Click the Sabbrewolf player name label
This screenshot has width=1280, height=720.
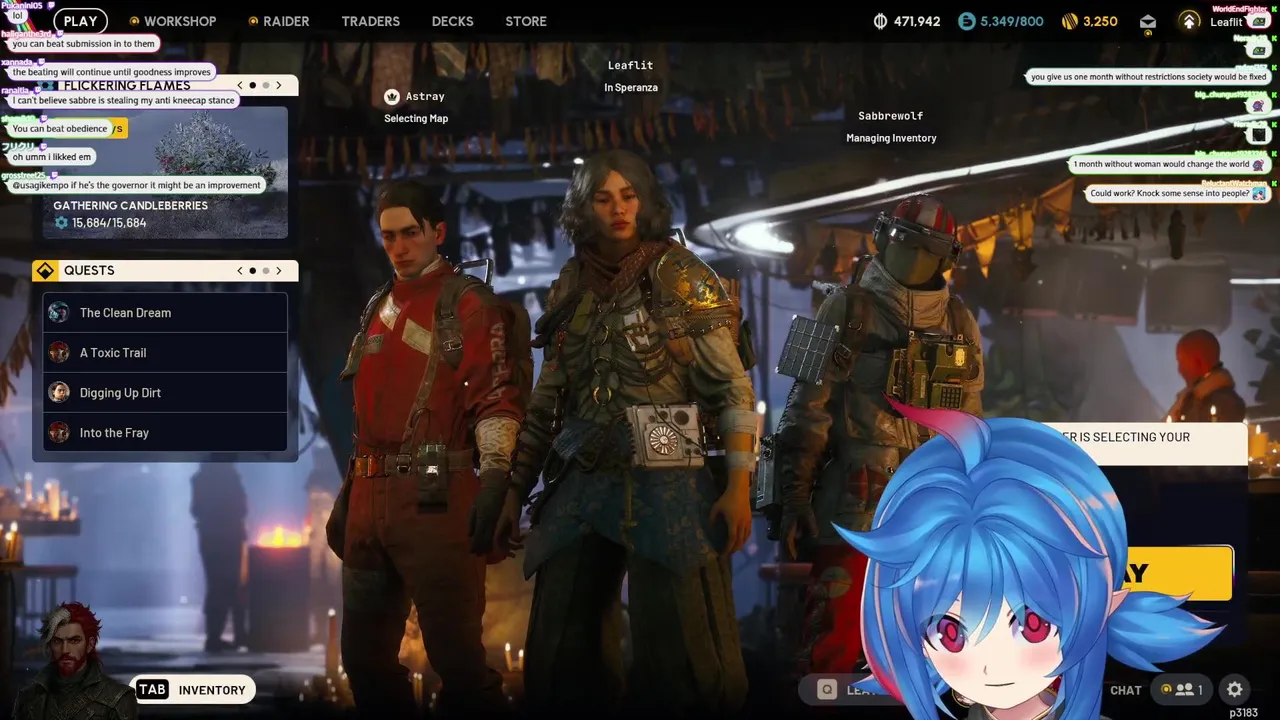click(x=891, y=116)
